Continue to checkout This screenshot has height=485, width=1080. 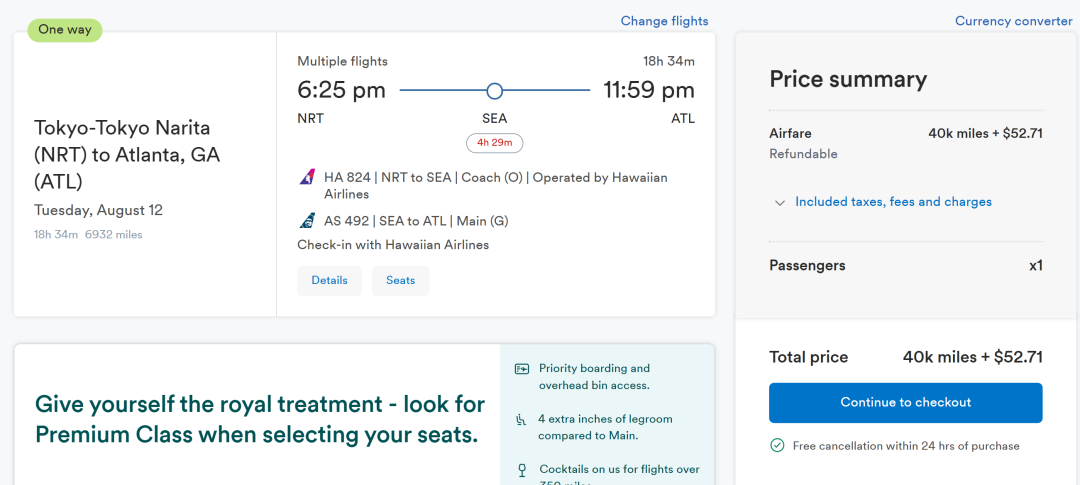click(x=906, y=403)
